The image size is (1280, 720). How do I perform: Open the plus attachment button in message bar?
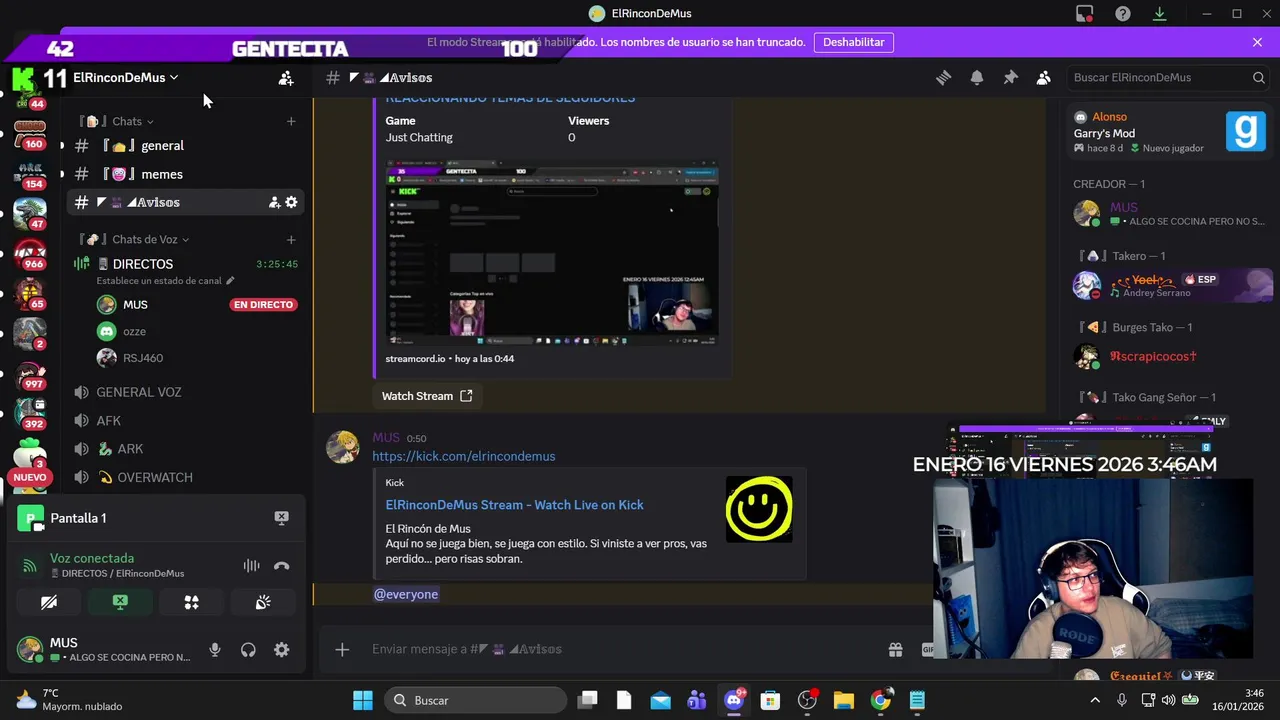pyautogui.click(x=342, y=649)
